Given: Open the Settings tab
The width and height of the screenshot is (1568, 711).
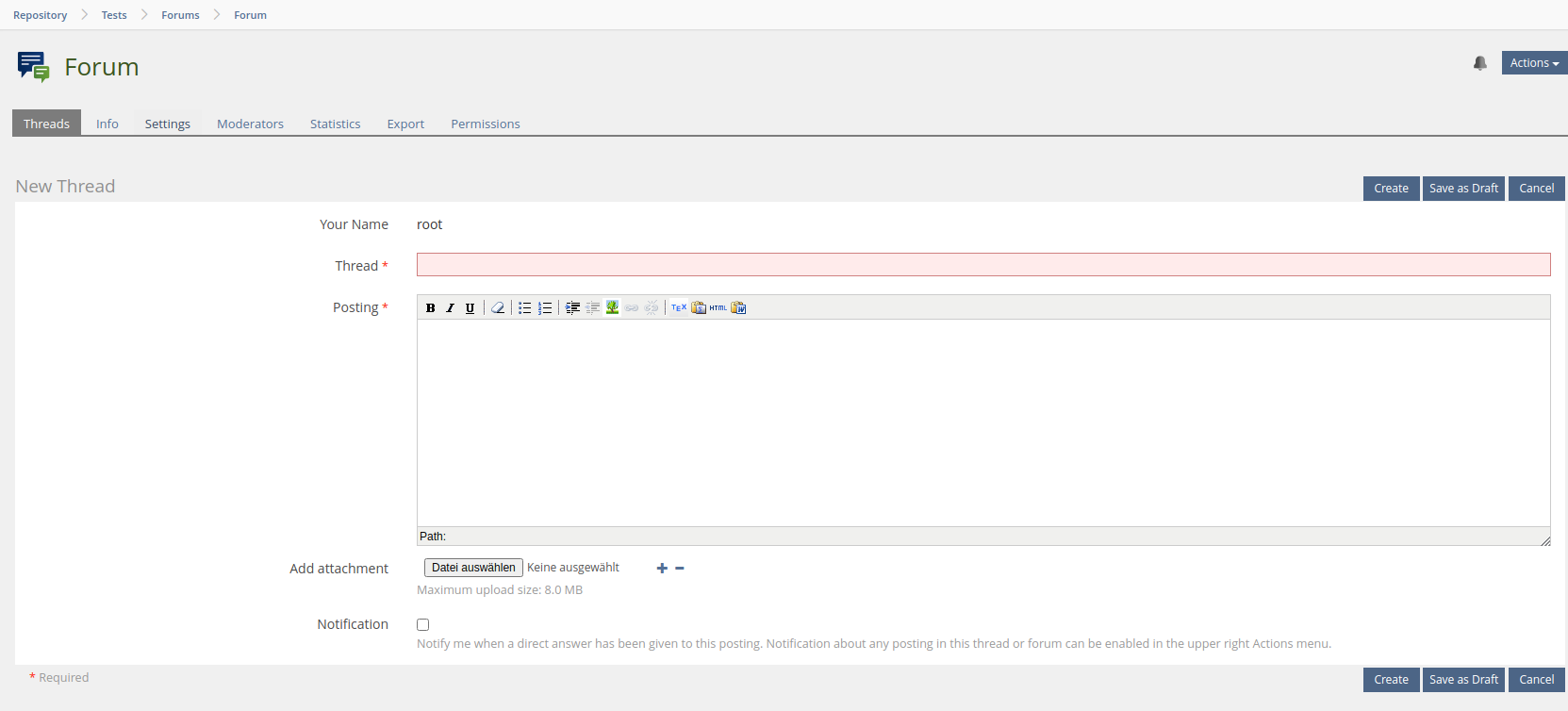Looking at the screenshot, I should (168, 124).
